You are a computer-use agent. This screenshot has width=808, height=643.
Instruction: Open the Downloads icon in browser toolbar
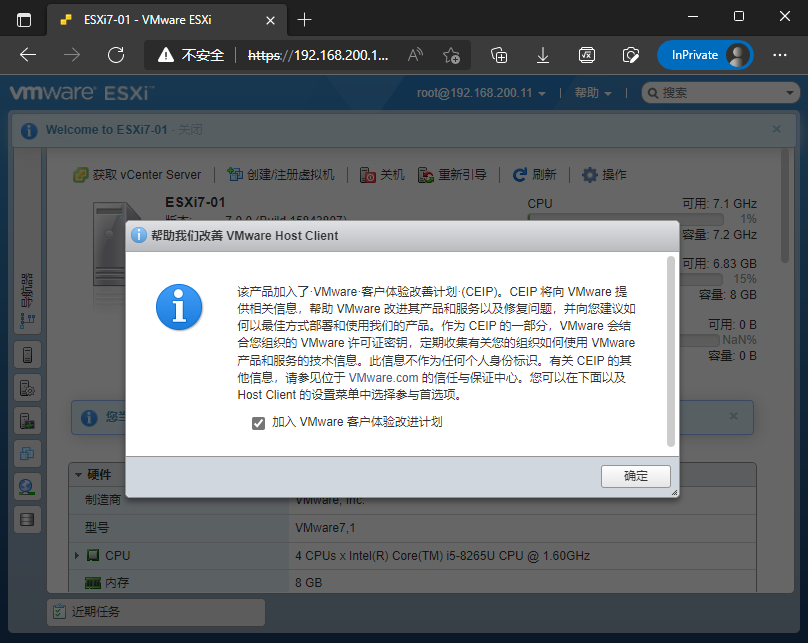pos(543,55)
